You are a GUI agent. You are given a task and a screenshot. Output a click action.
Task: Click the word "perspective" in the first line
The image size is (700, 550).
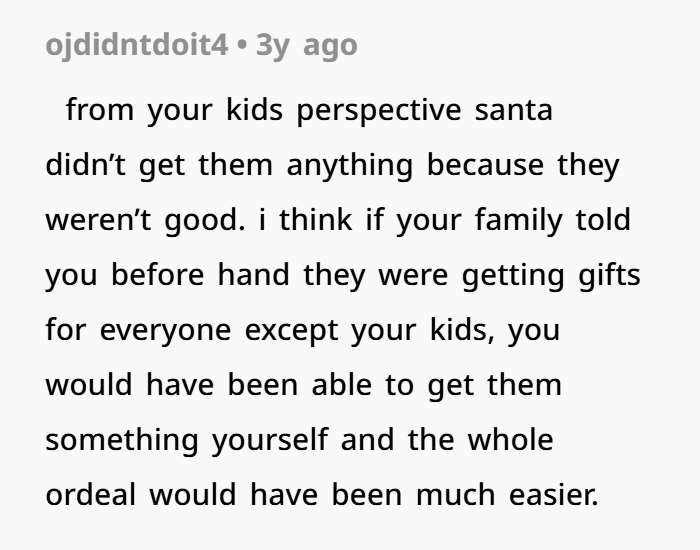pyautogui.click(x=385, y=110)
